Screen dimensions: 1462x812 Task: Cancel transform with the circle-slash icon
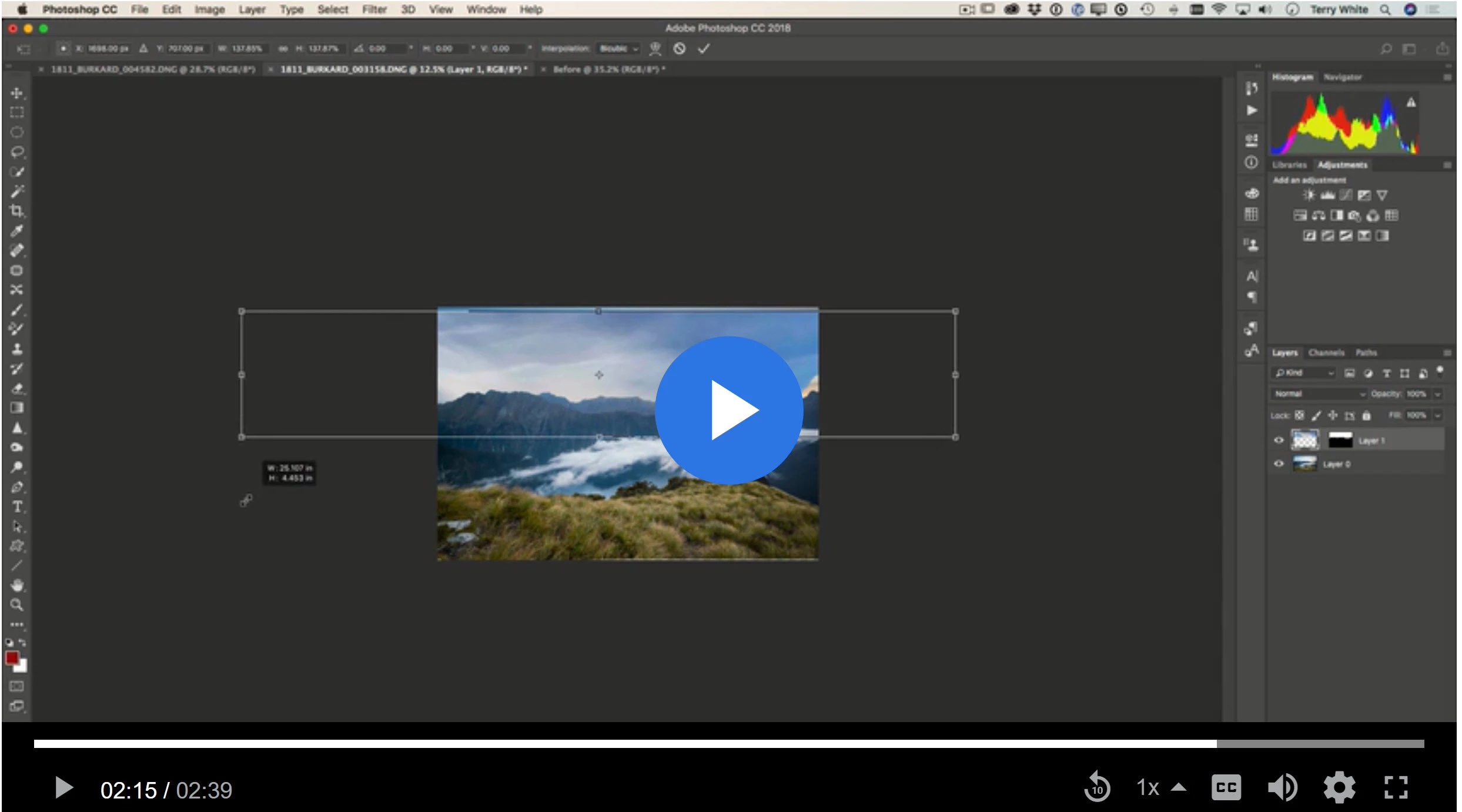679,49
